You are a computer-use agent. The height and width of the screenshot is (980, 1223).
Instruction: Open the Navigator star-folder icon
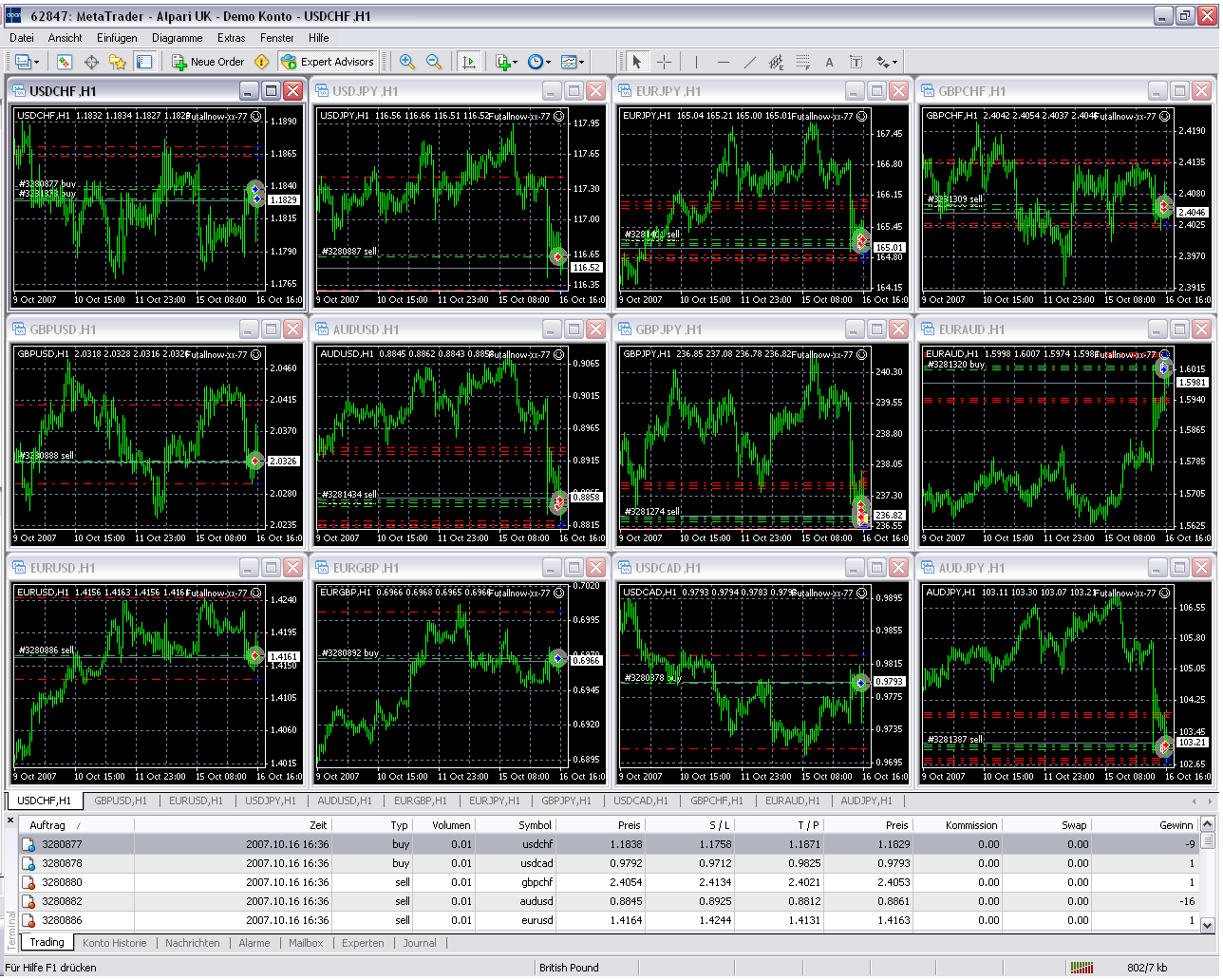coord(118,62)
